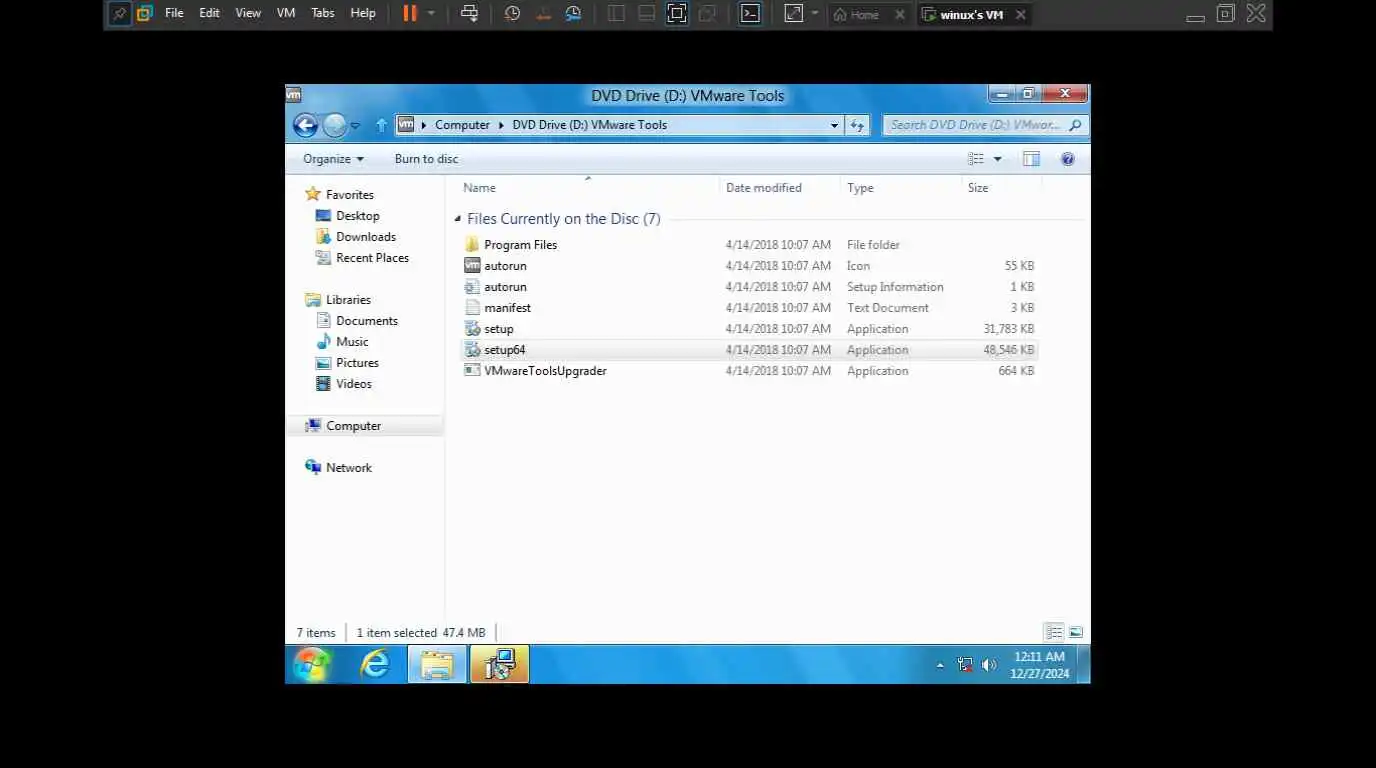Open power options dropdown next to pause
1376x768 pixels.
tap(431, 14)
